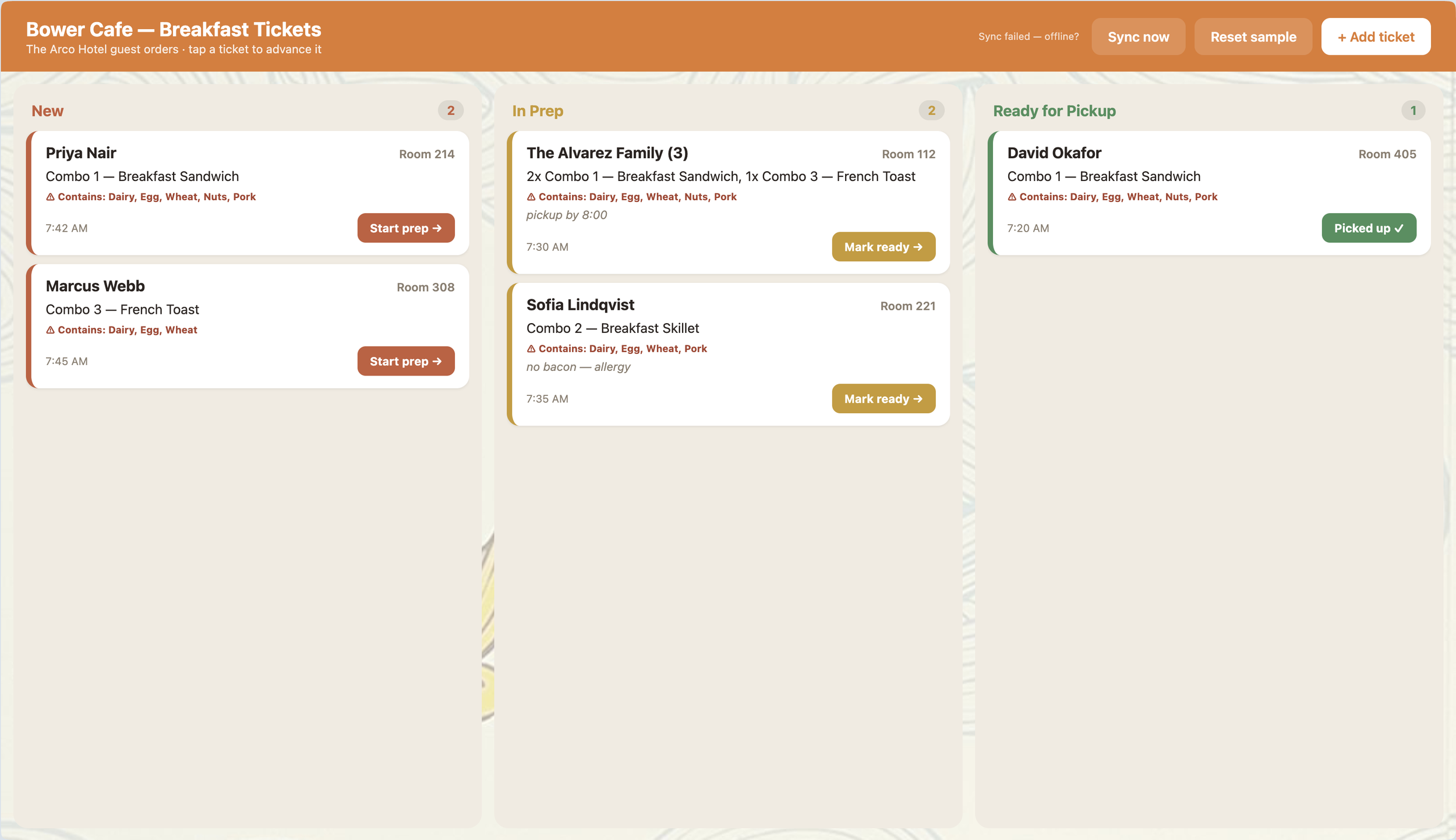Click the allergen warning icon on Marcus Webb's ticket
The image size is (1456, 840).
(50, 330)
